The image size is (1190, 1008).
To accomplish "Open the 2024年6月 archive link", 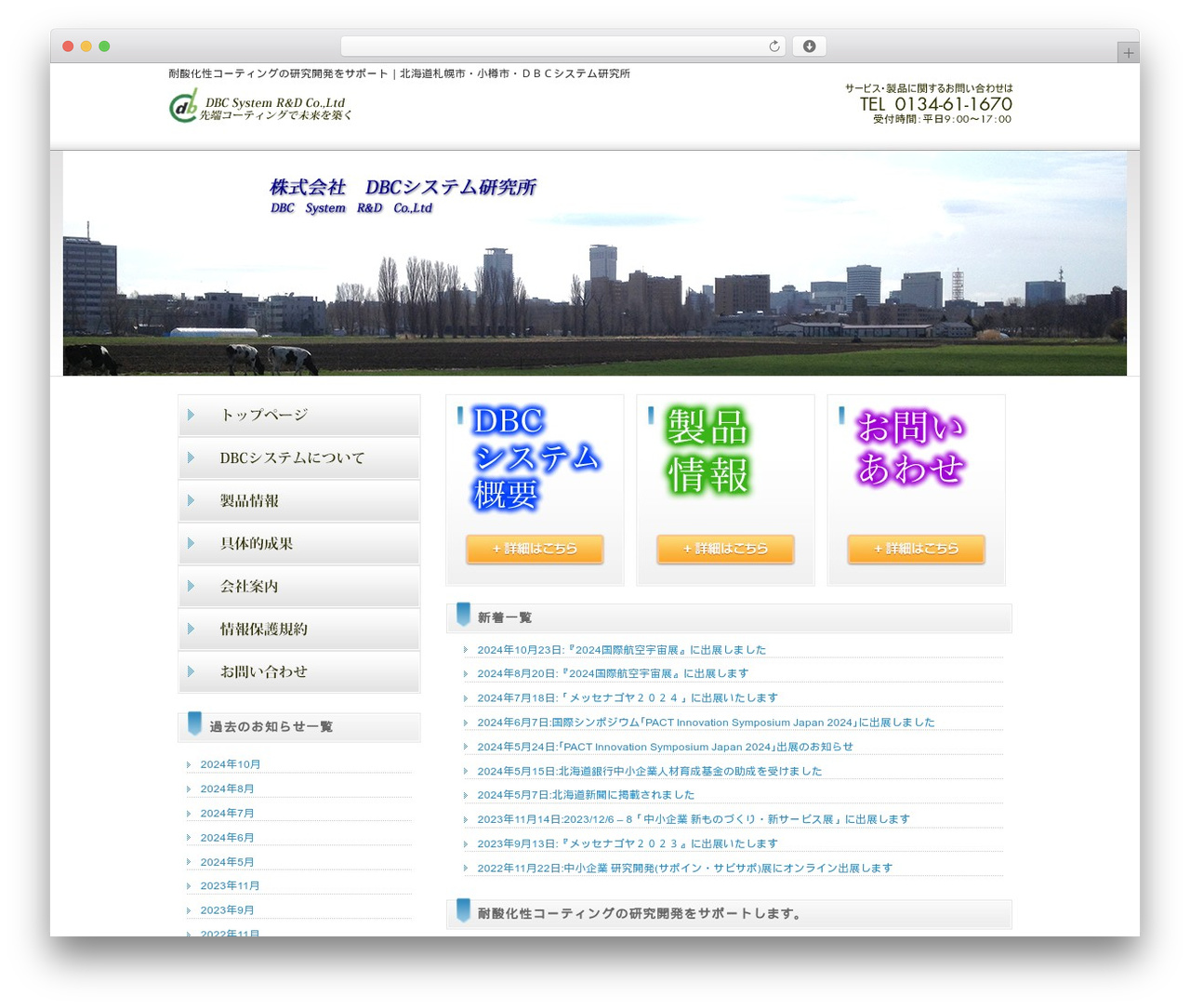I will tap(227, 838).
